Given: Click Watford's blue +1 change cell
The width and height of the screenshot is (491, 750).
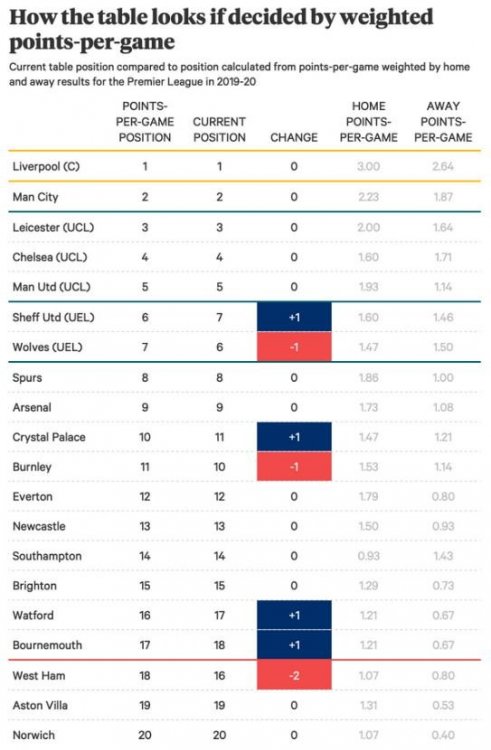Looking at the screenshot, I should [295, 615].
